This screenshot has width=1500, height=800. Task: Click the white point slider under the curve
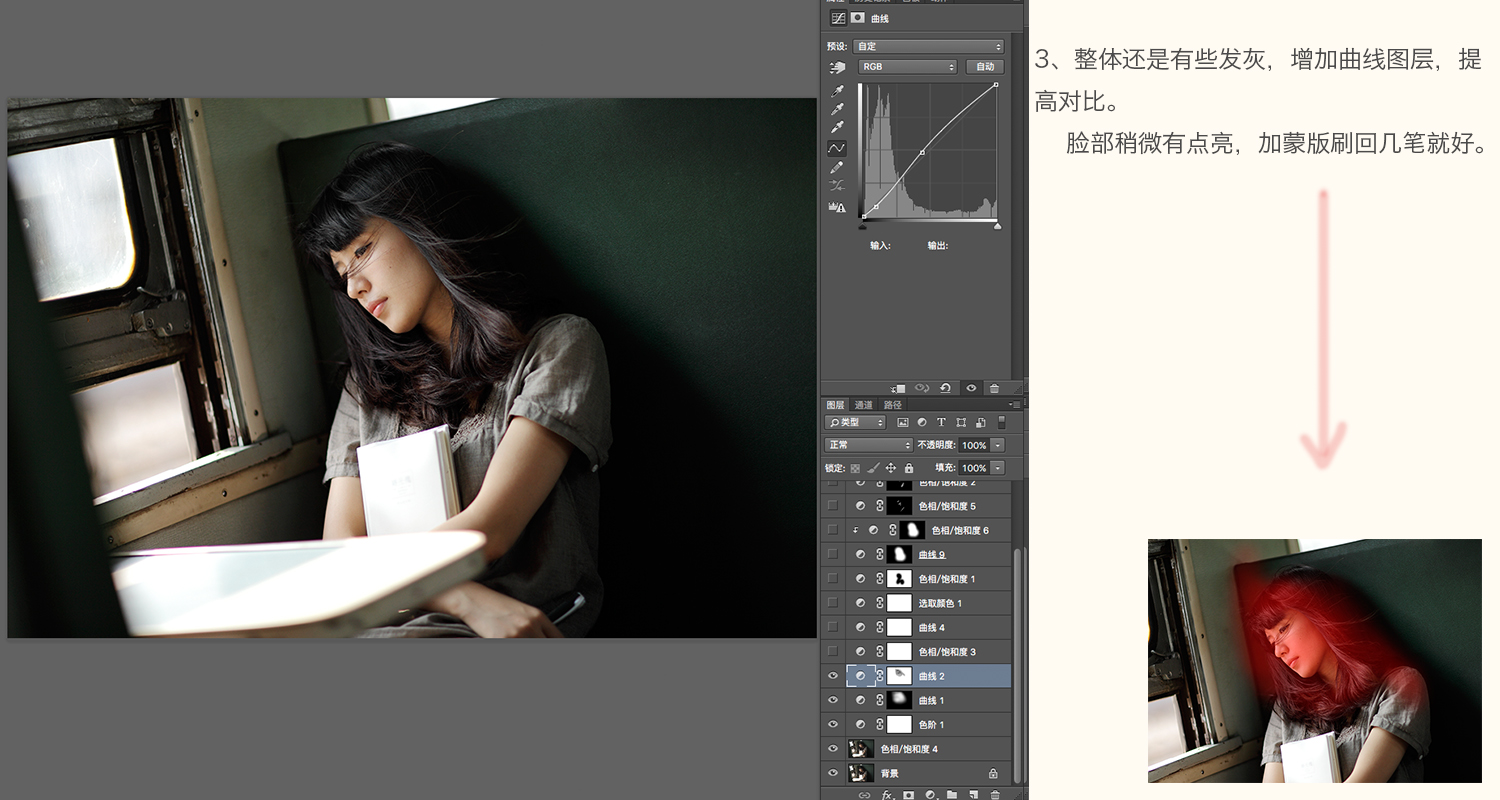[x=997, y=227]
